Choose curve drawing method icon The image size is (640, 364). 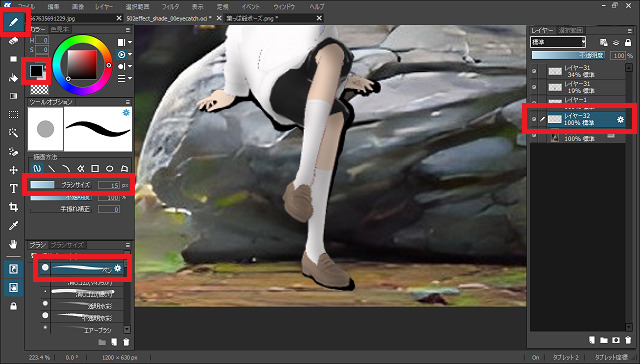[66, 168]
